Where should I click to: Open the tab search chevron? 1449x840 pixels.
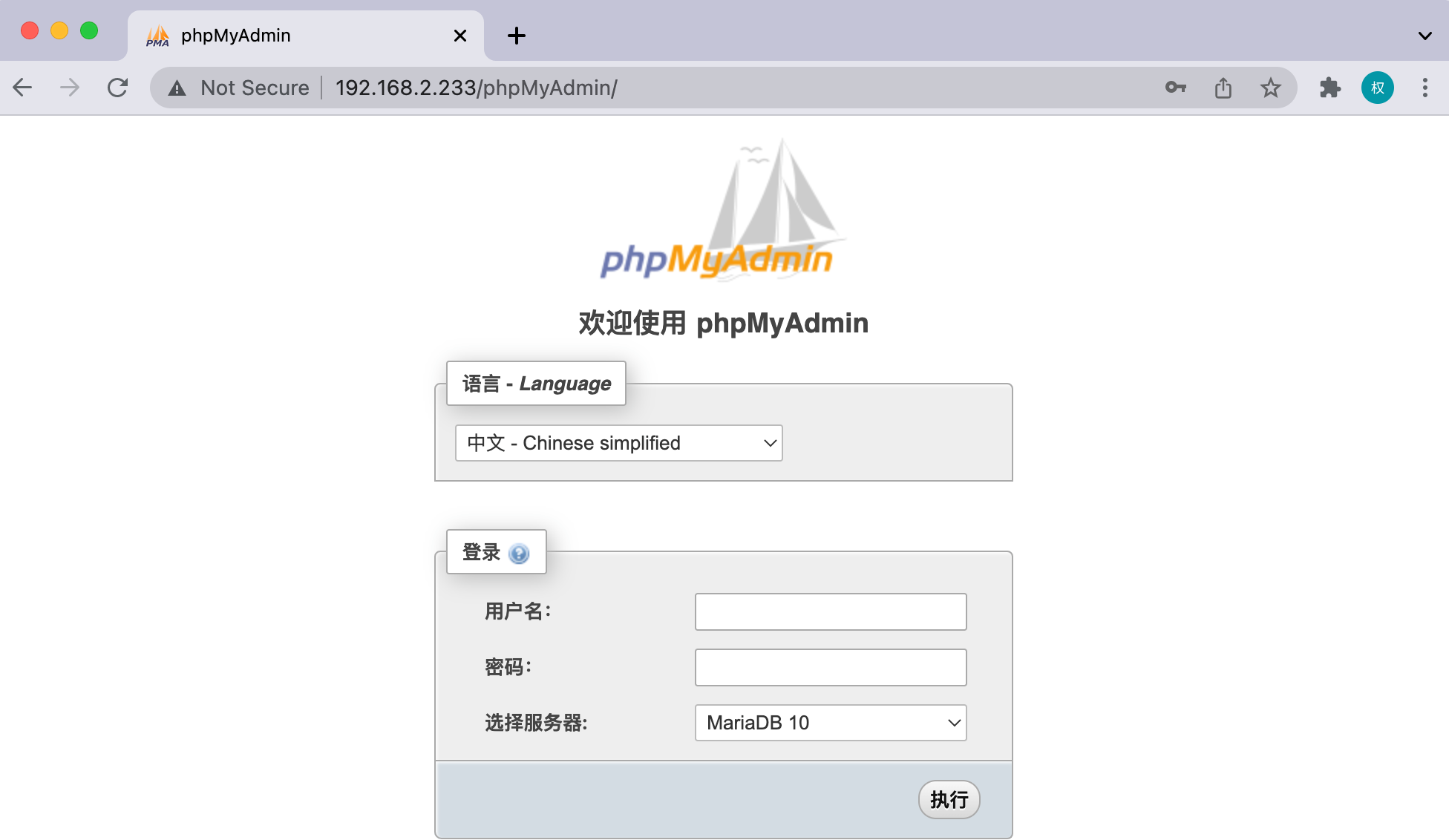(x=1425, y=36)
